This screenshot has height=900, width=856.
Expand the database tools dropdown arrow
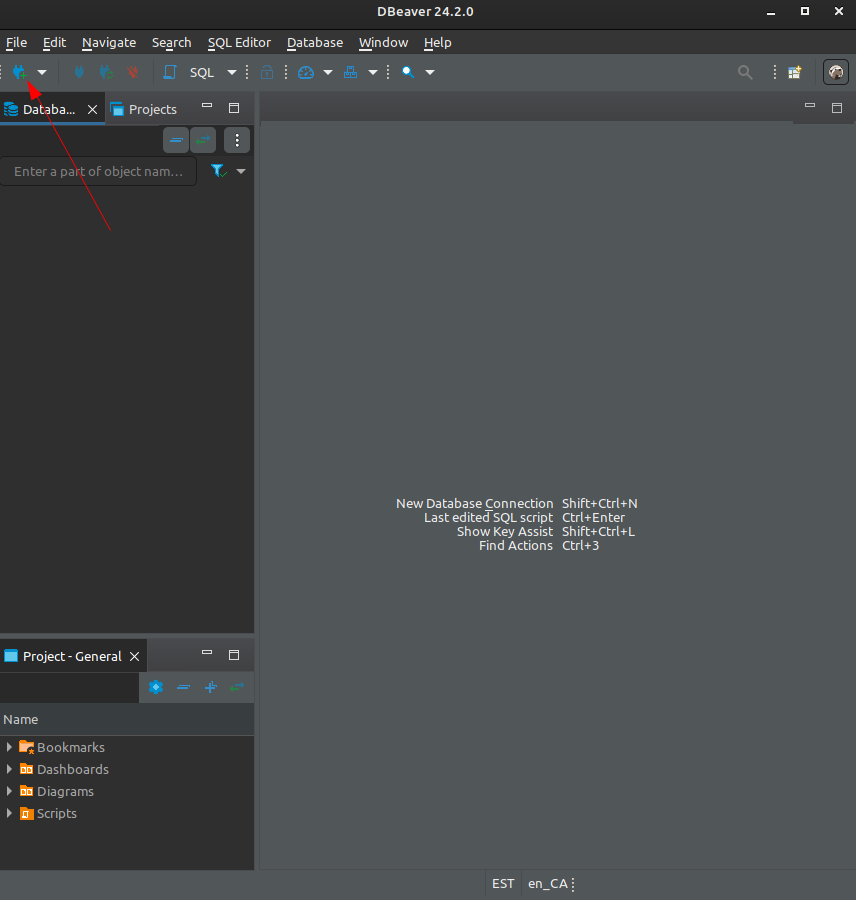click(373, 72)
